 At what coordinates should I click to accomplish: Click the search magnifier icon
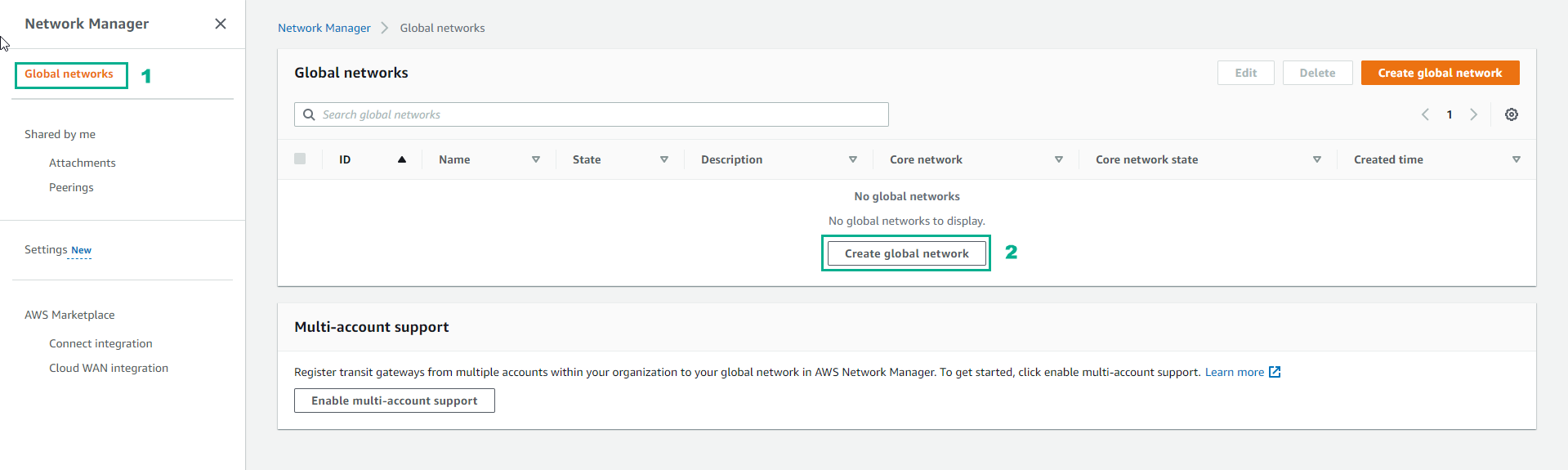[x=309, y=114]
